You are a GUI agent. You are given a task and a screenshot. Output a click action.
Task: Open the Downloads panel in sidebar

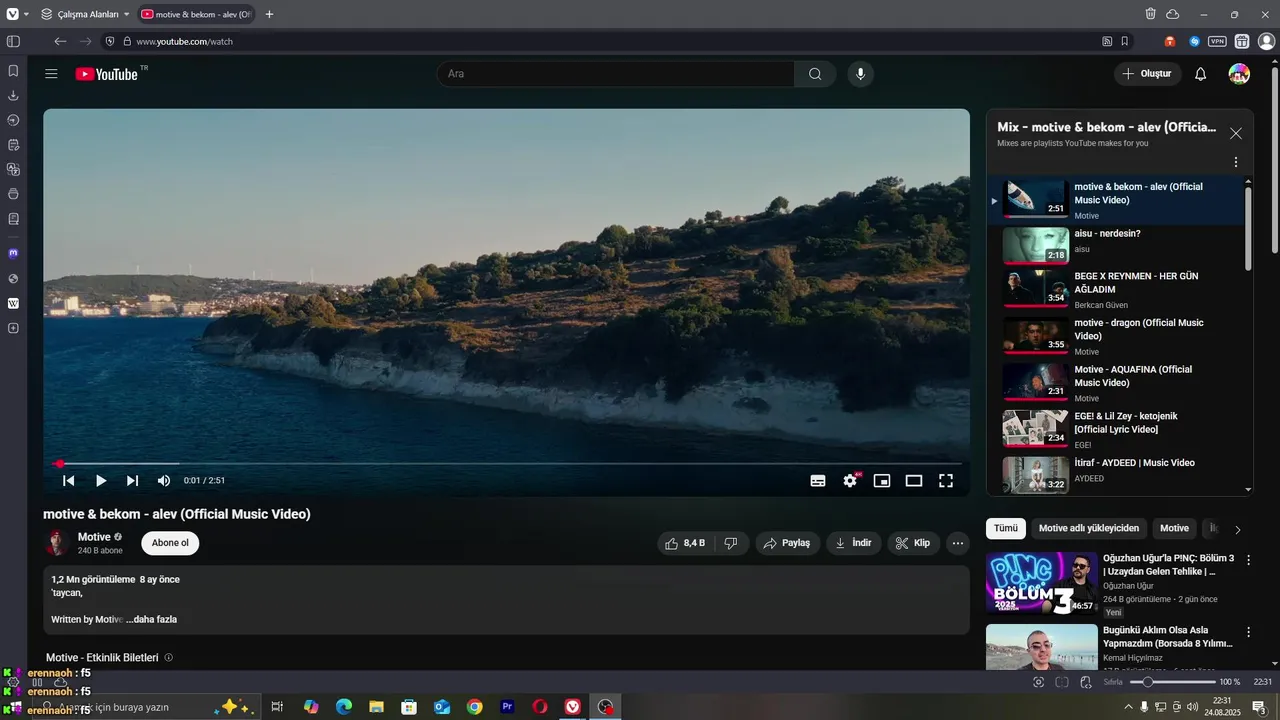(13, 96)
